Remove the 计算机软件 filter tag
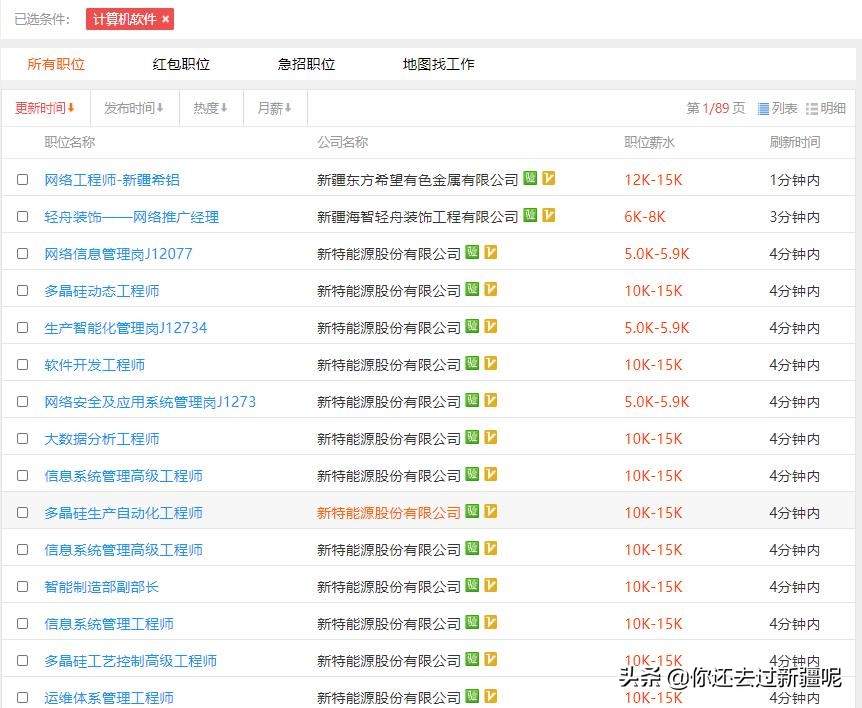This screenshot has height=708, width=862. [x=163, y=19]
